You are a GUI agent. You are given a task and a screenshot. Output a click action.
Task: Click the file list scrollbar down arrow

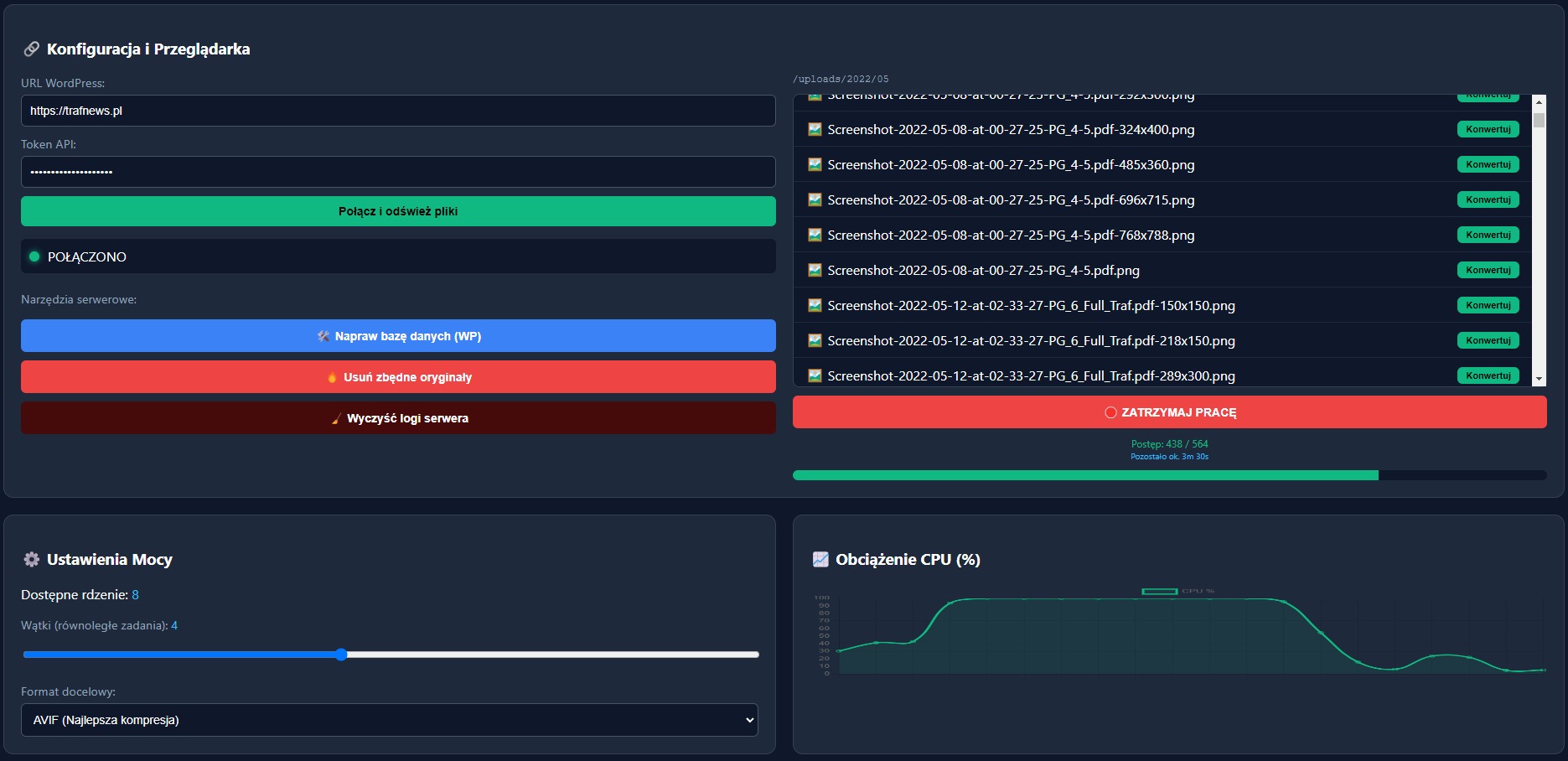pyautogui.click(x=1539, y=380)
